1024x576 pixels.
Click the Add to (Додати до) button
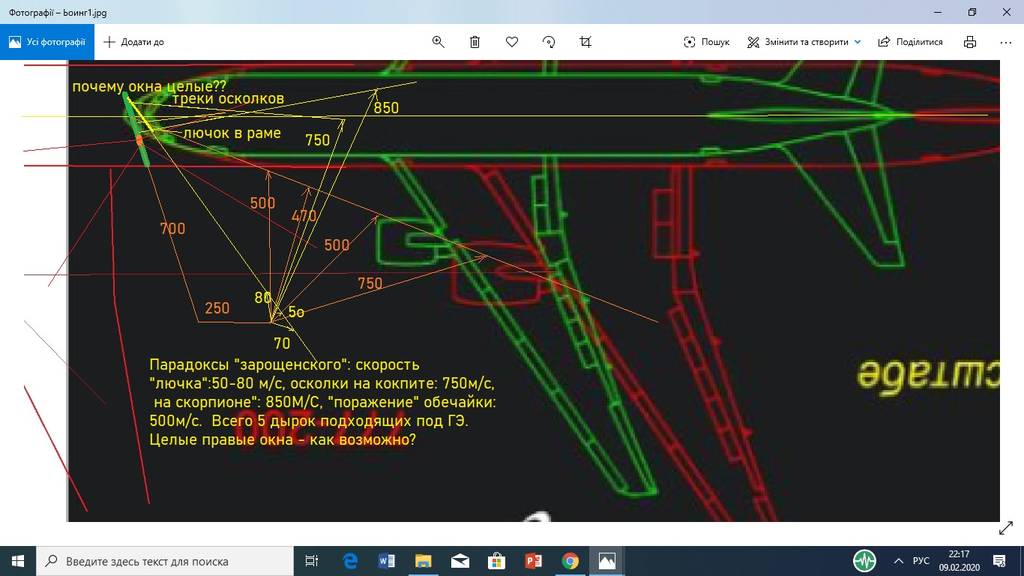134,42
